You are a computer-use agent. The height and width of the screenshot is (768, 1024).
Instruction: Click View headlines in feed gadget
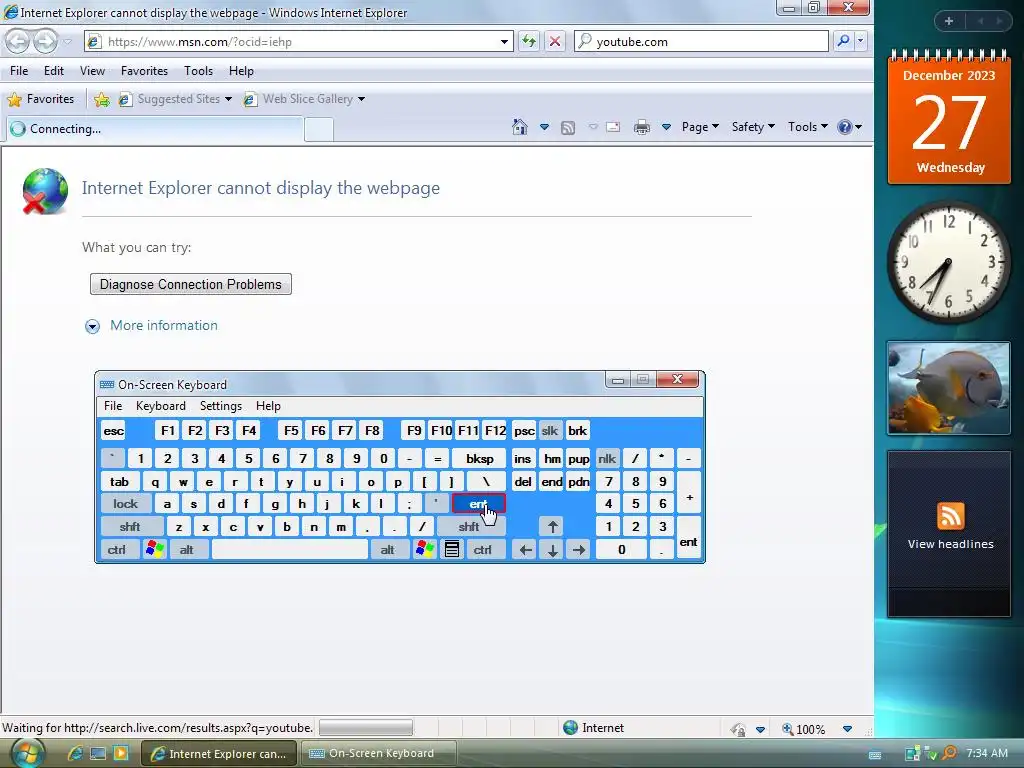click(950, 544)
